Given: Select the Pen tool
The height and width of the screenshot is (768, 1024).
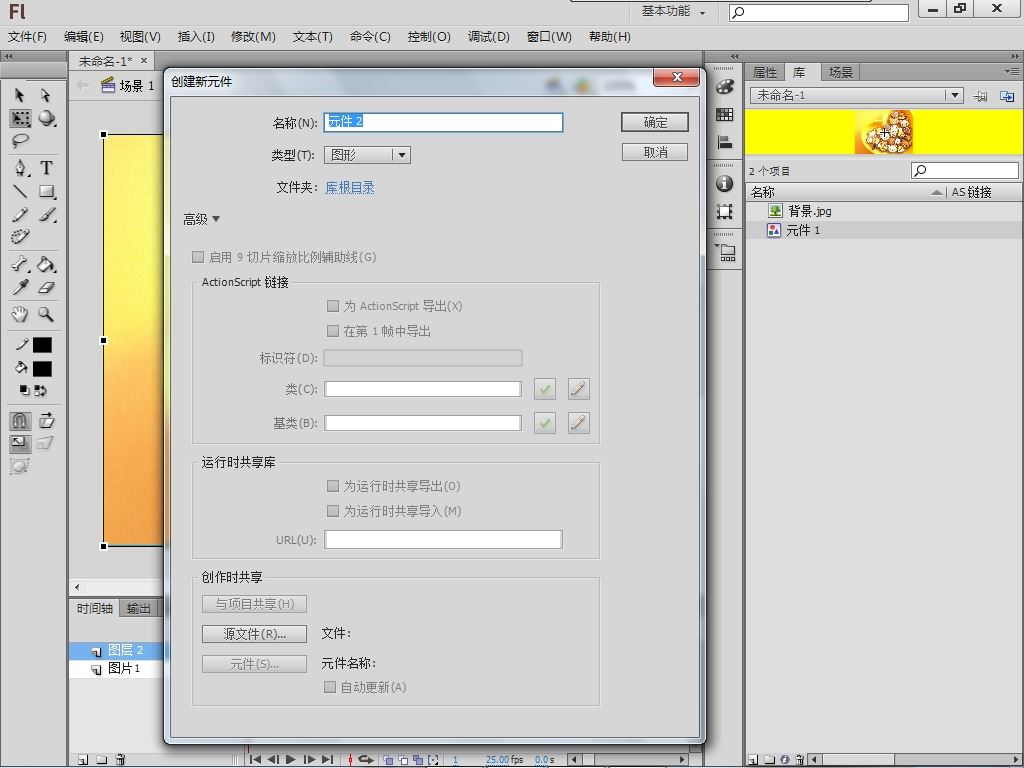Looking at the screenshot, I should coord(20,168).
